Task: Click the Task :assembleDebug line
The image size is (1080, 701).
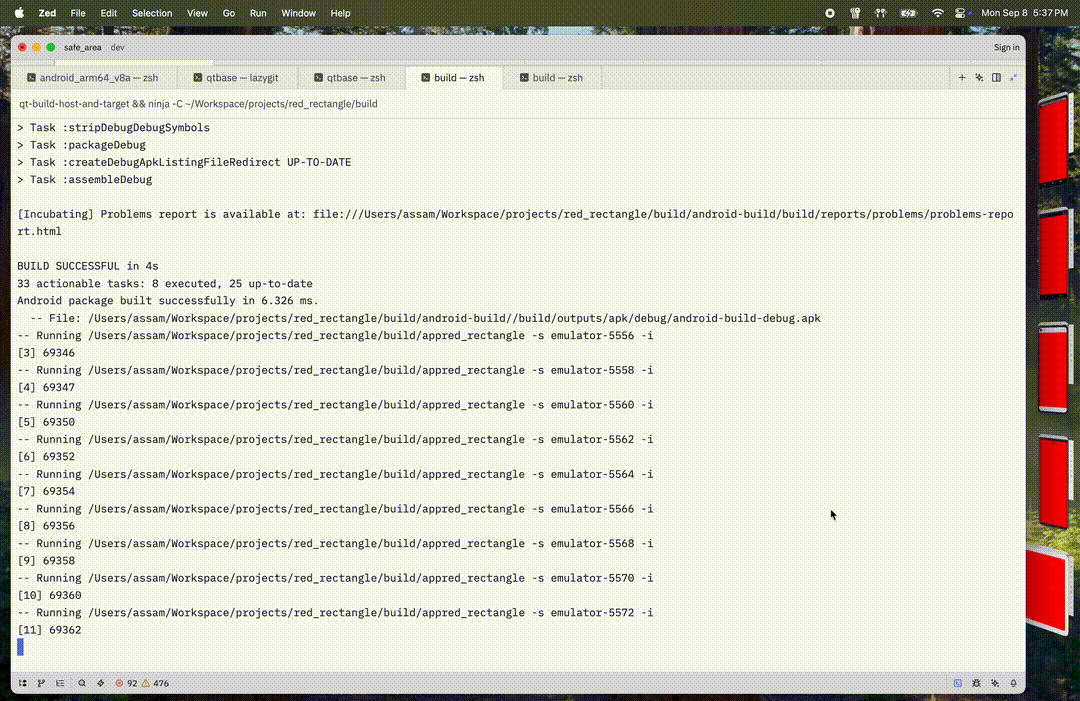Action: [x=85, y=180]
